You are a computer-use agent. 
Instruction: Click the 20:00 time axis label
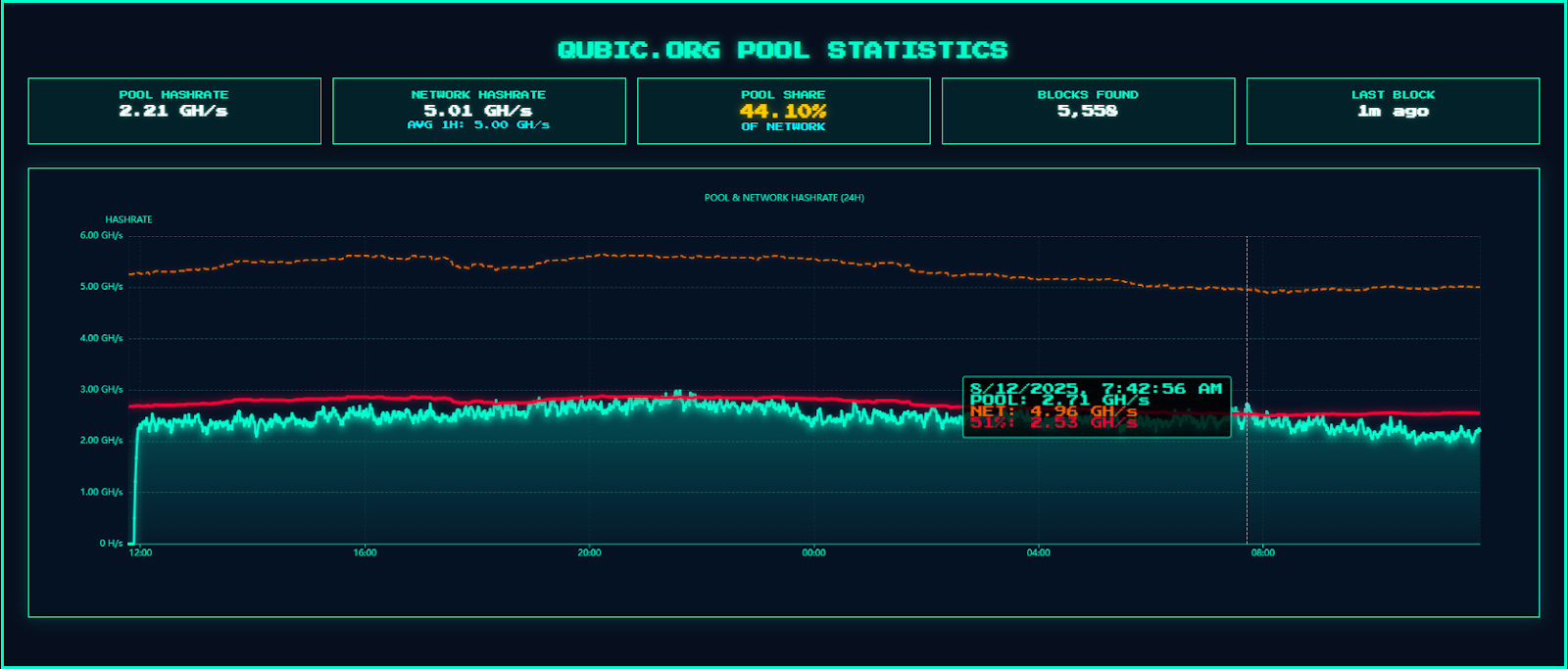point(589,553)
